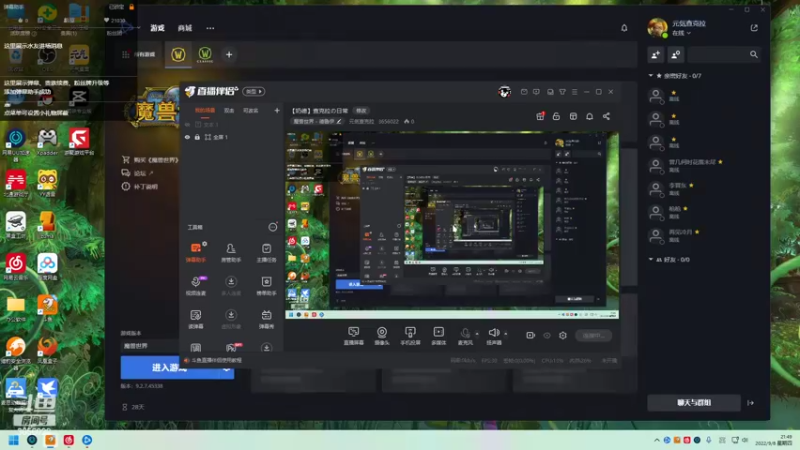
Task: Open the 论坛 forum link
Action: coord(138,173)
